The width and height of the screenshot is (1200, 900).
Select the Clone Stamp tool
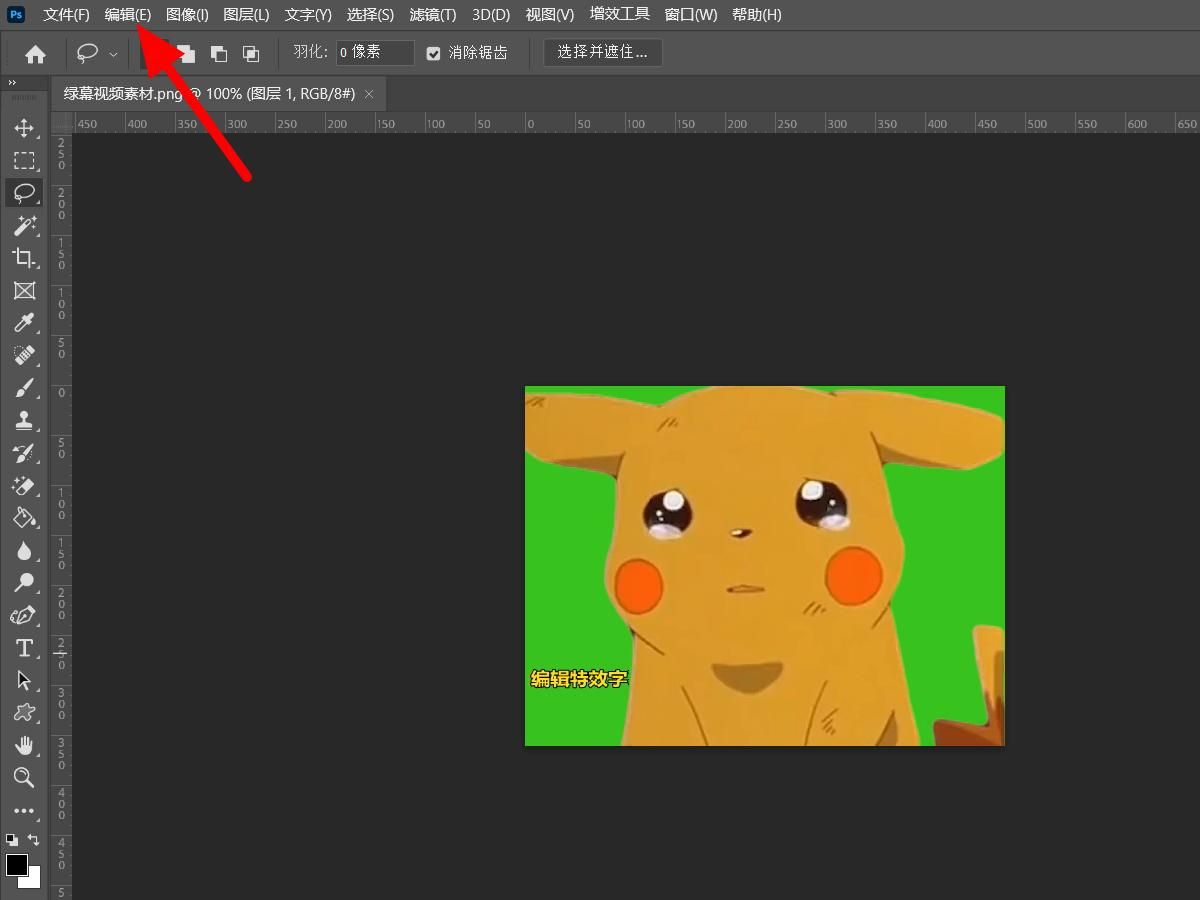point(25,420)
